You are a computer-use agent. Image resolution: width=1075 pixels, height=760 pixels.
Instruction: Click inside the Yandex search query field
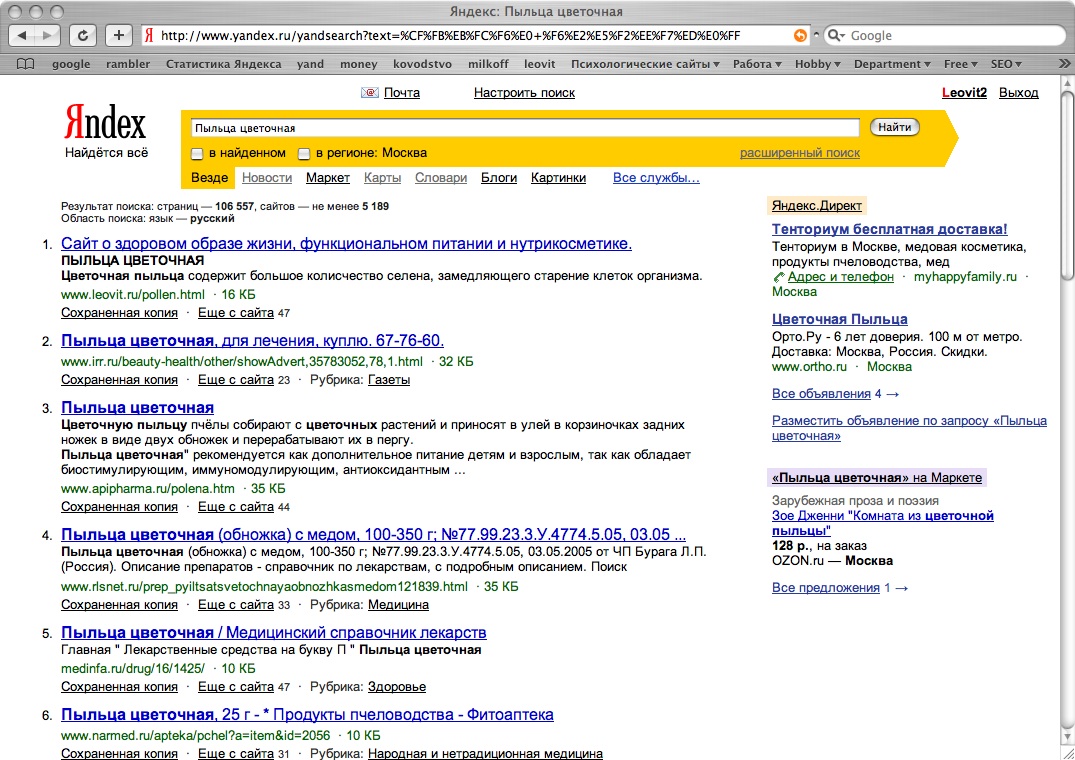tap(524, 127)
